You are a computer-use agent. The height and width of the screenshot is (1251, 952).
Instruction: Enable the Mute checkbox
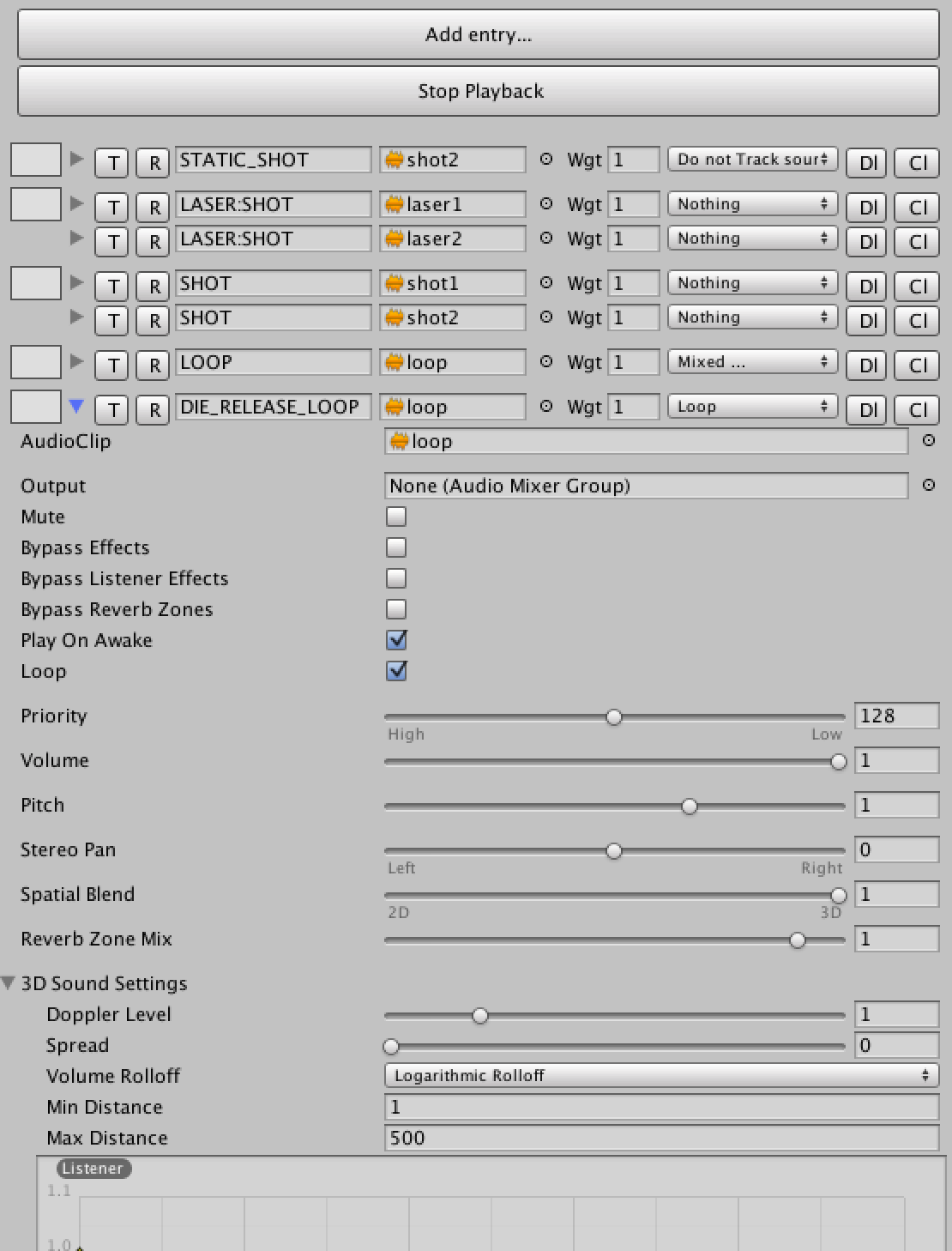click(396, 517)
